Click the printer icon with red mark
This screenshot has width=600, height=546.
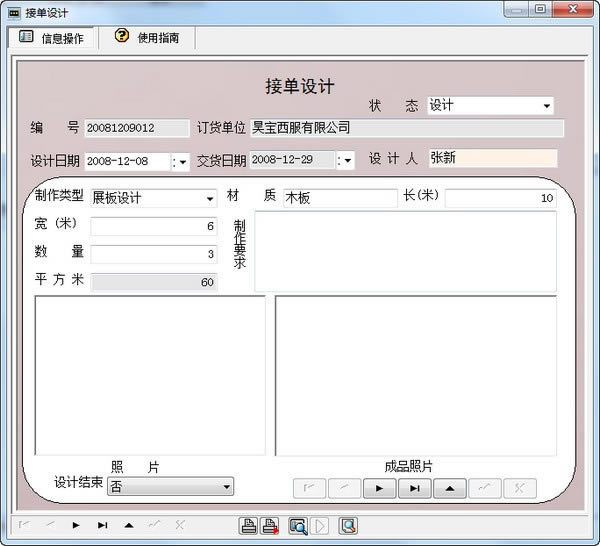click(x=270, y=526)
